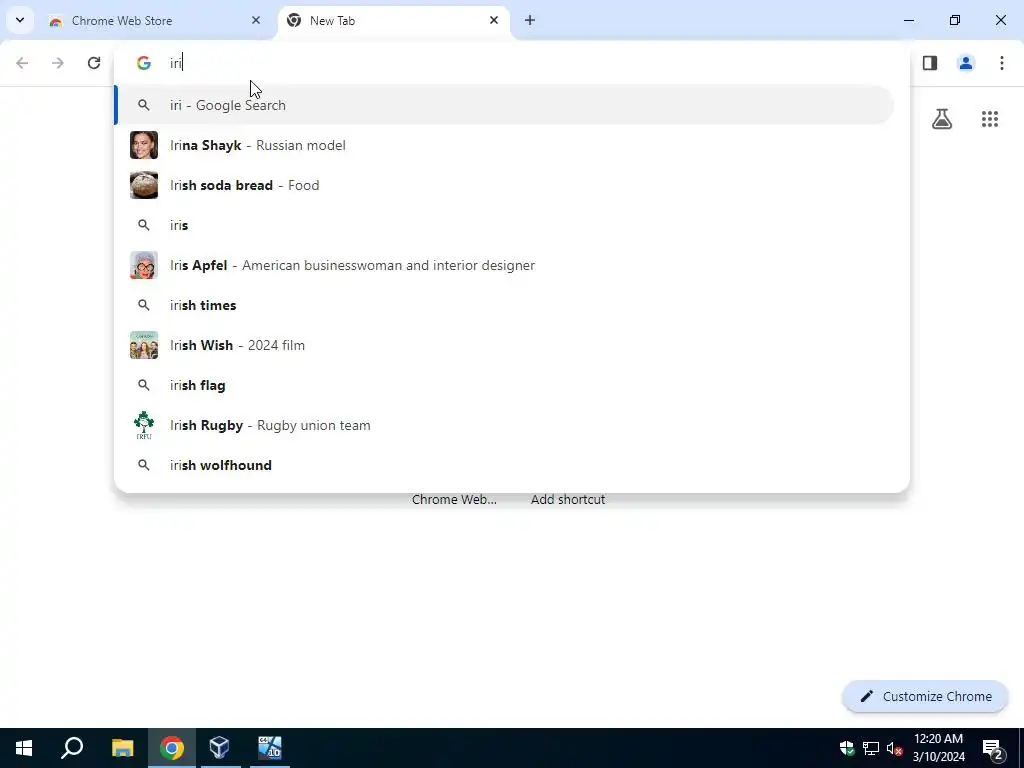Open the tab search dropdown arrow

click(20, 20)
